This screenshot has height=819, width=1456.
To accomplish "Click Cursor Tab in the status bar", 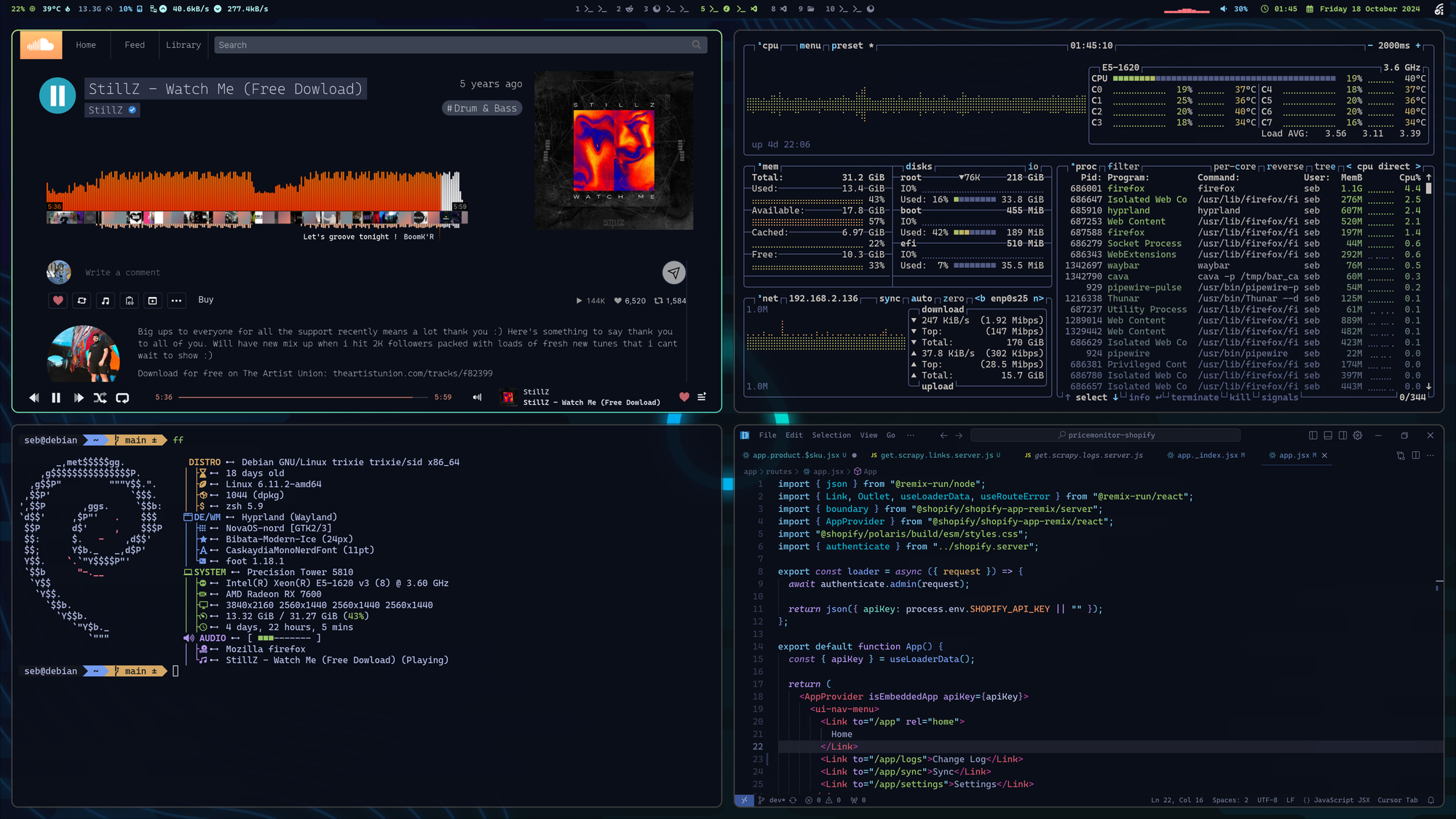I will [x=1398, y=800].
